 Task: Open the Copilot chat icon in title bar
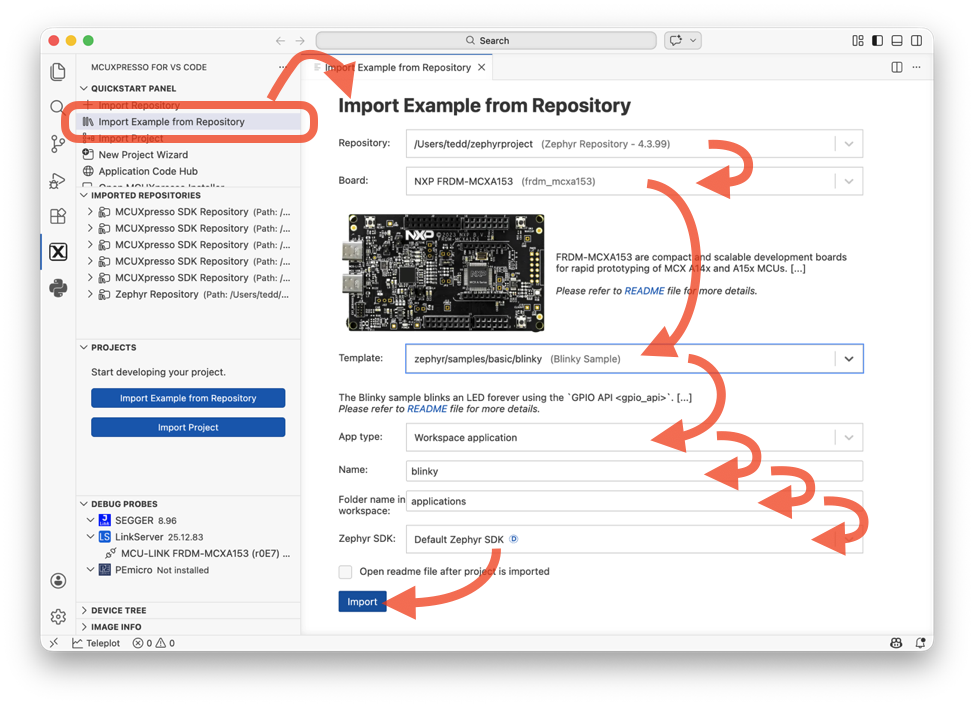coord(676,40)
